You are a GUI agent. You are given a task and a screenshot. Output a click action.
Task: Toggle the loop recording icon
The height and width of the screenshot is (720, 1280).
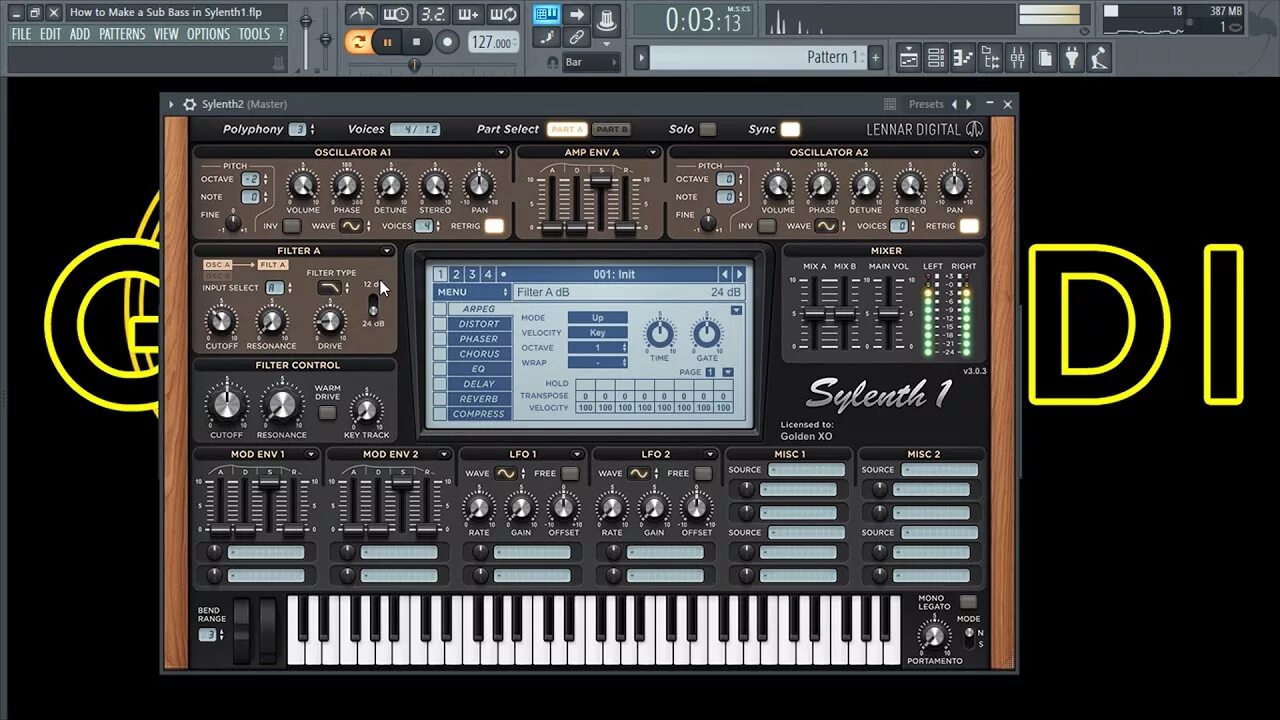(x=503, y=14)
